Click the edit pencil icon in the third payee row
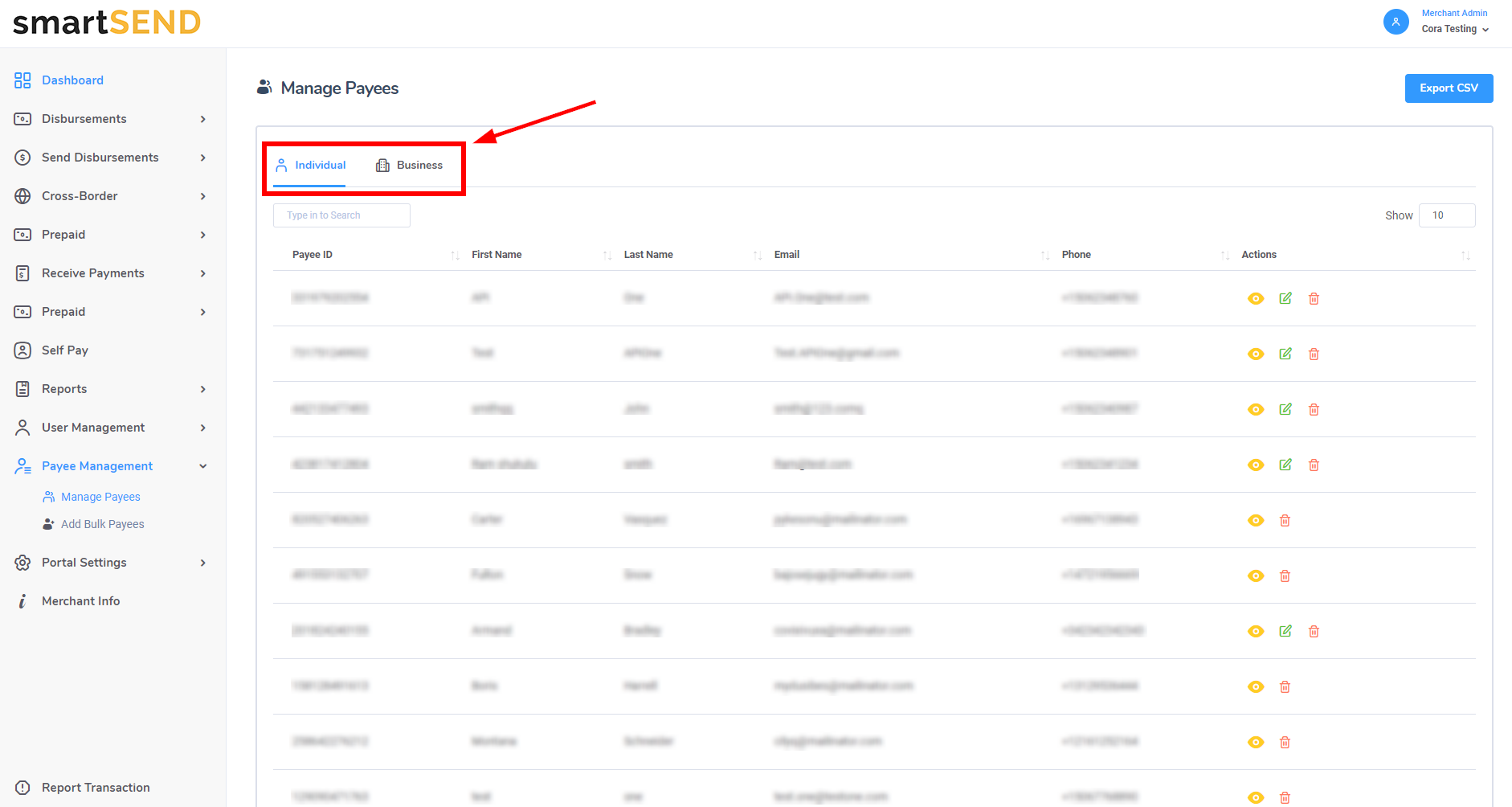The image size is (1512, 807). point(1285,409)
